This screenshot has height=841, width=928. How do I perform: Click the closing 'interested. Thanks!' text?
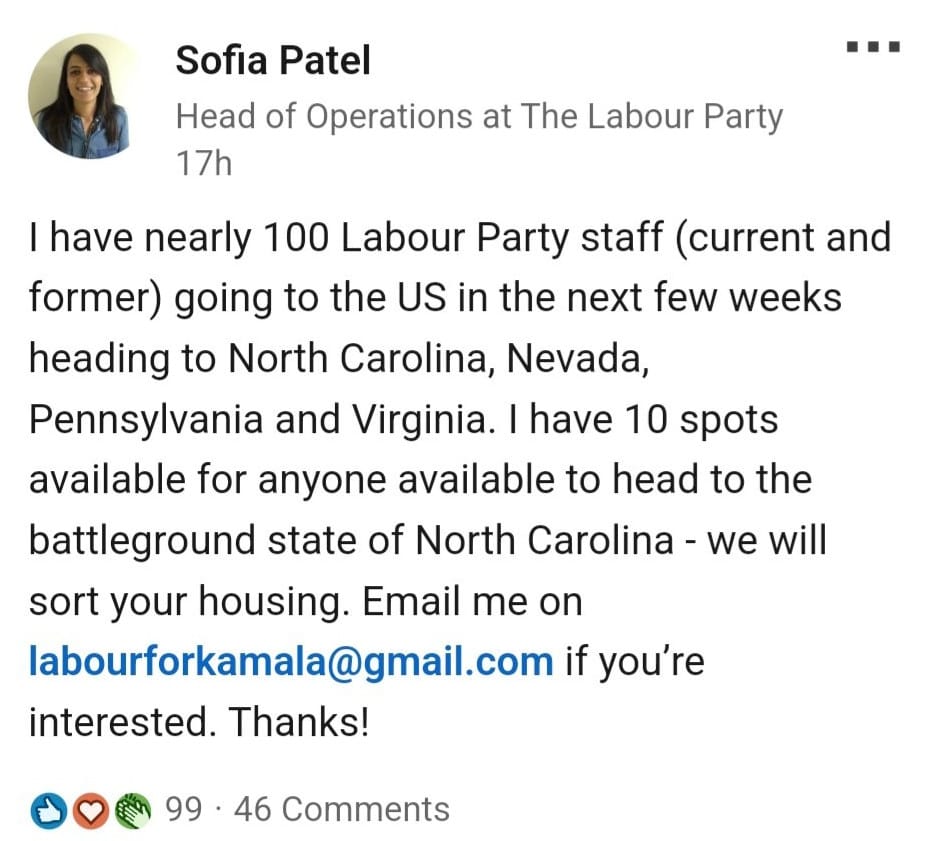click(199, 723)
